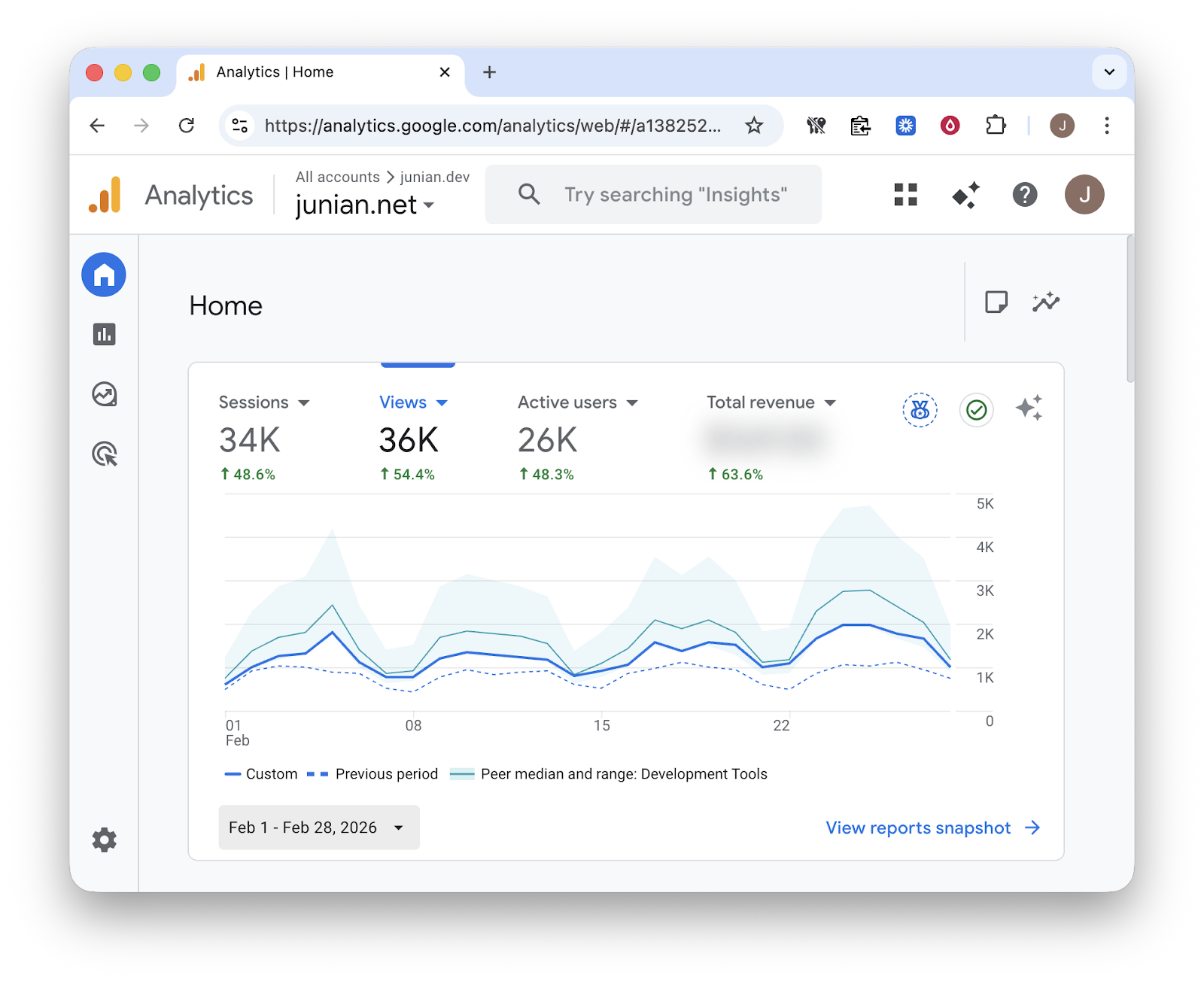
Task: Click the Previous period legend entry
Action: pyautogui.click(x=372, y=774)
